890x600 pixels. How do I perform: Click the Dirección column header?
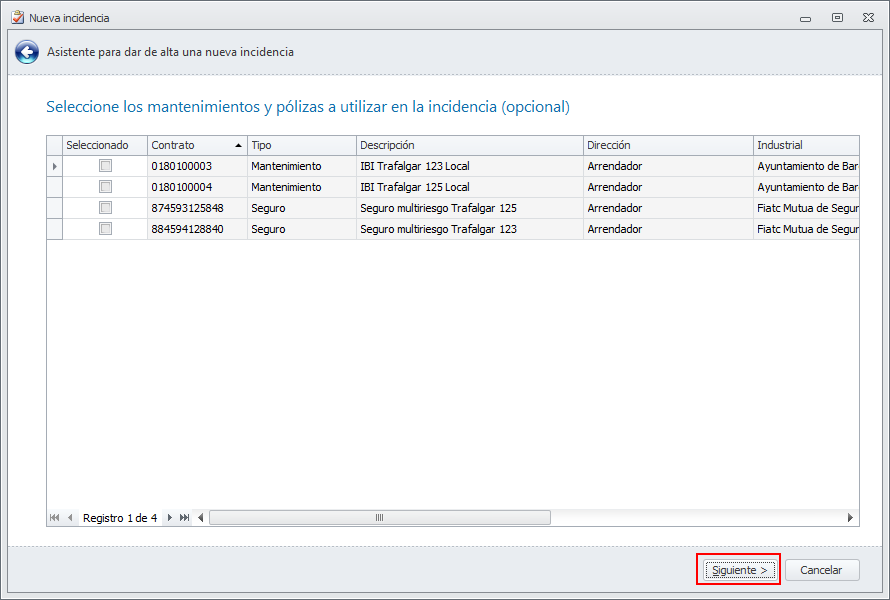click(667, 145)
